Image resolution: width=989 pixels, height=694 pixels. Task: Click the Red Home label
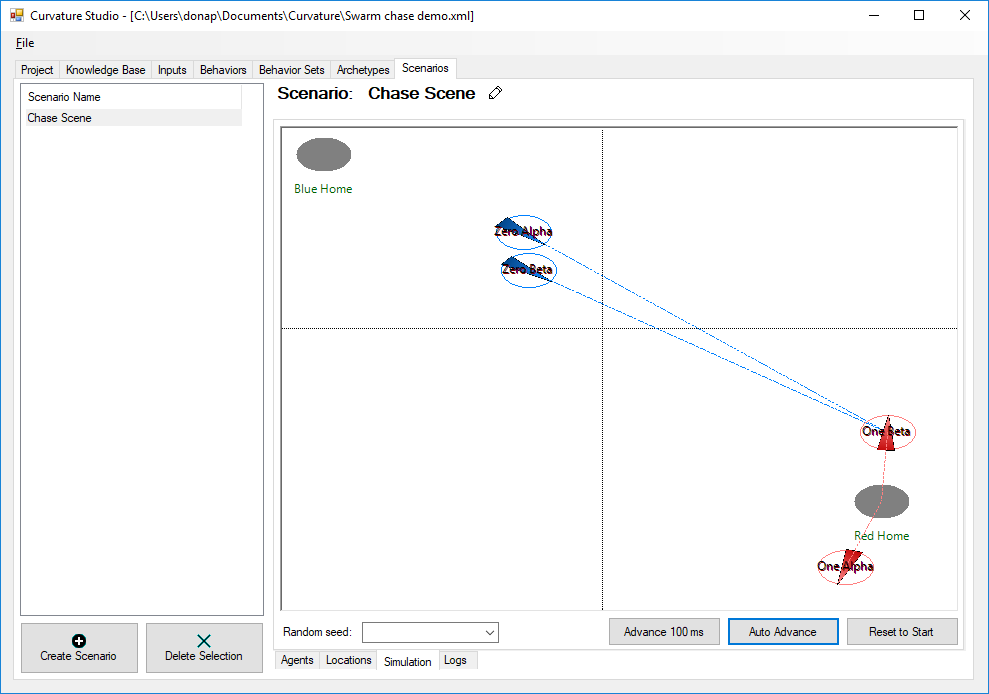coord(882,536)
